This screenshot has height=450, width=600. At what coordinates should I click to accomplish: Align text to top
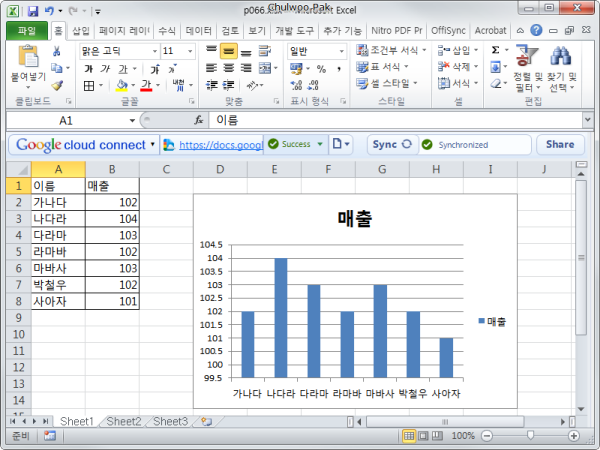point(211,51)
